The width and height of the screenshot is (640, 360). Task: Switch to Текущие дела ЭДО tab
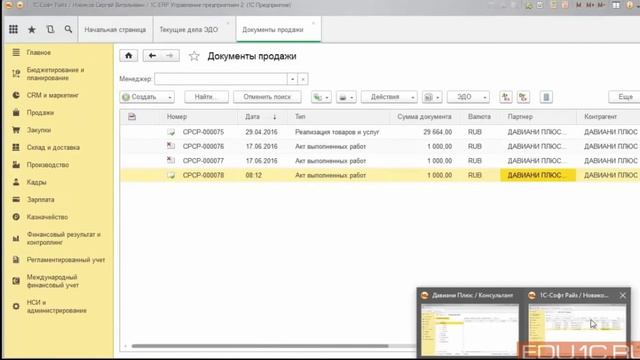click(189, 29)
